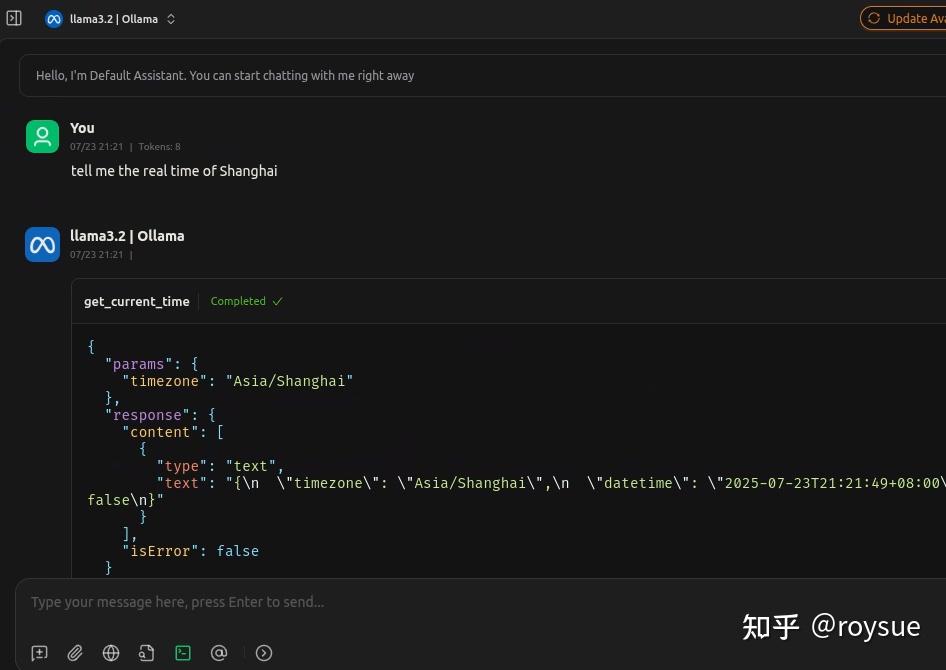The width and height of the screenshot is (946, 670).
Task: Expand the input toolbar arrow icon
Action: [x=264, y=653]
